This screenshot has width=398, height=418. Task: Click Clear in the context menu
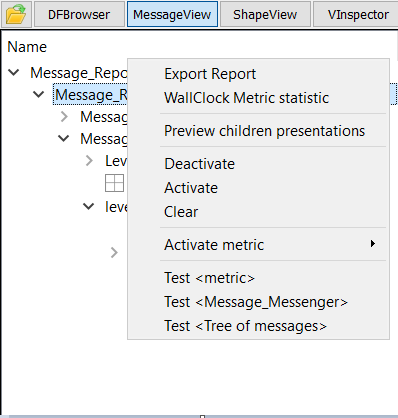[x=181, y=212]
